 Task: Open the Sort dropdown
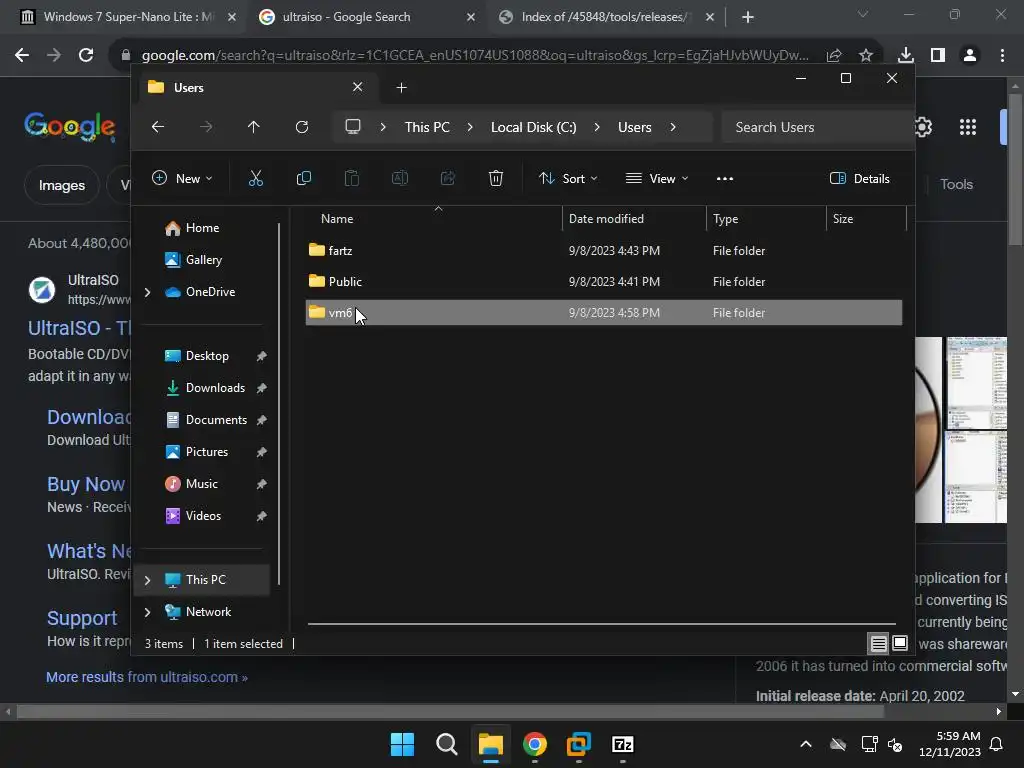click(568, 178)
